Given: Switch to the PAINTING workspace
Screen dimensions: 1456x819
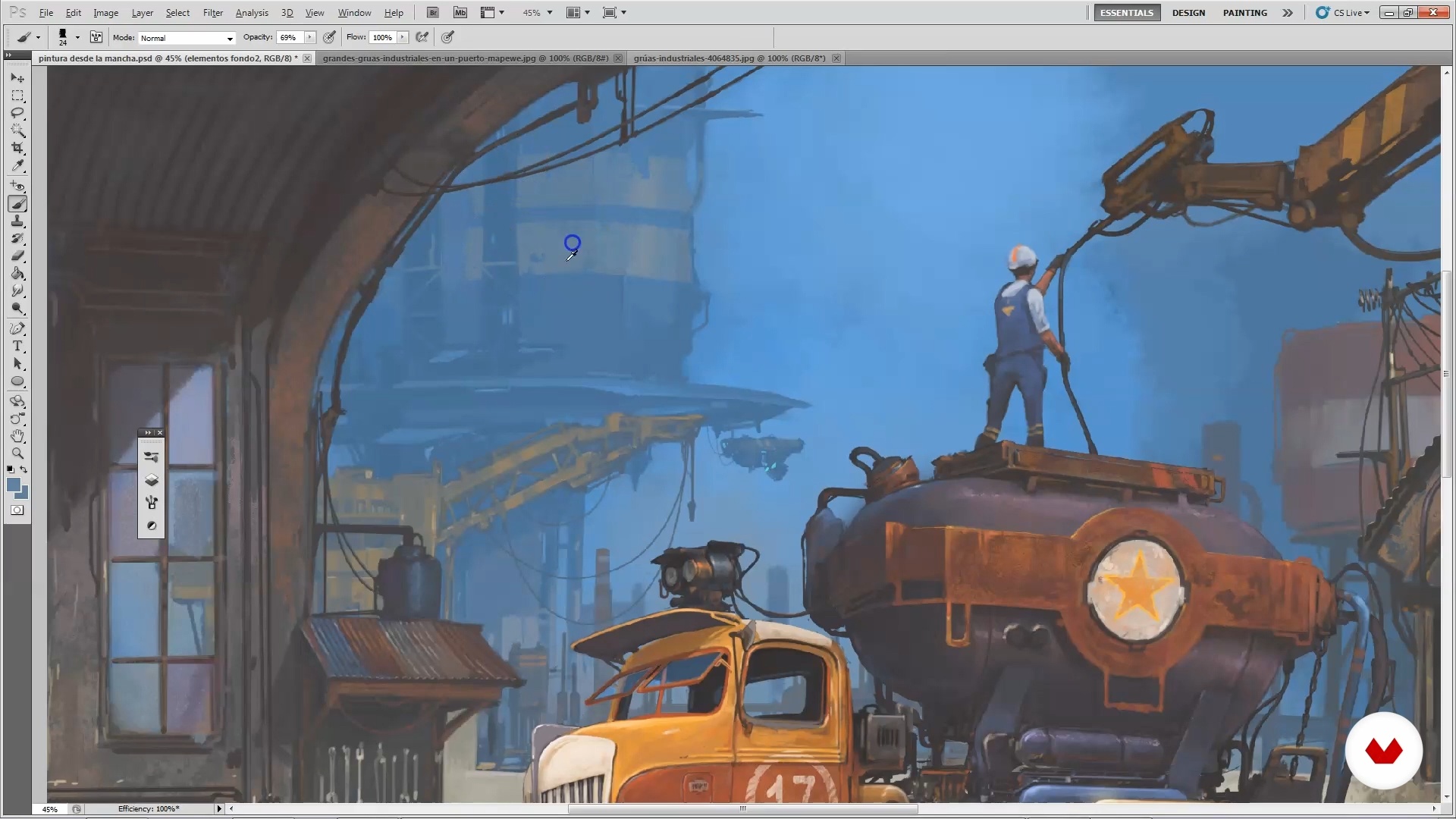Looking at the screenshot, I should [x=1244, y=13].
